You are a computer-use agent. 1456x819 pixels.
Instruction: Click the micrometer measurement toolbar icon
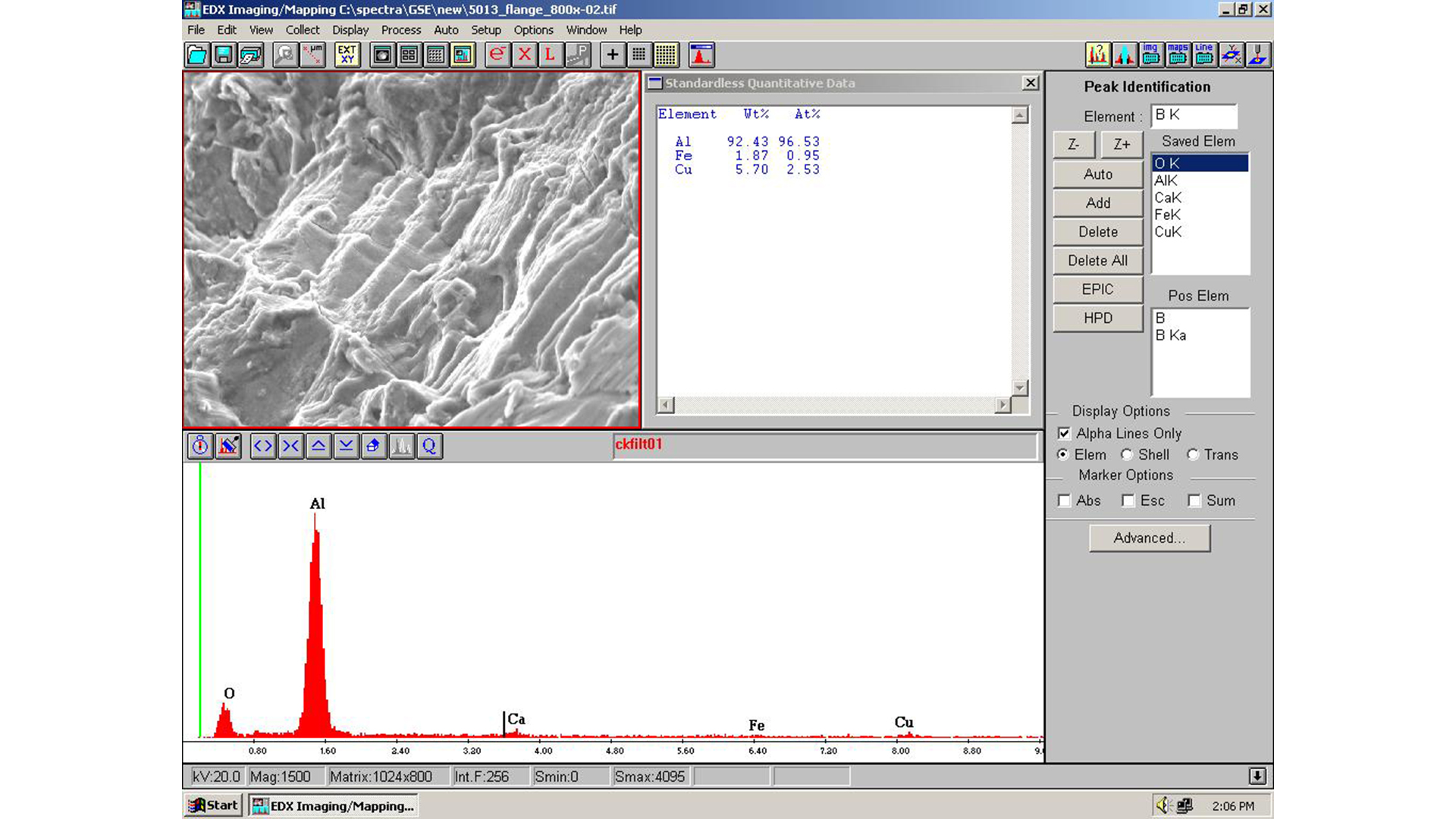point(312,54)
